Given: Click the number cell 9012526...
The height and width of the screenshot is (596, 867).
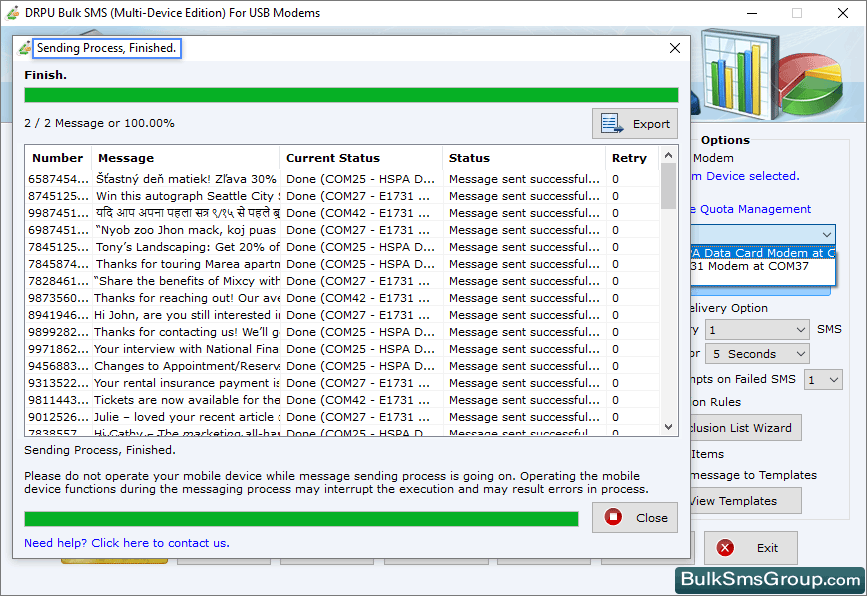Looking at the screenshot, I should point(58,417).
